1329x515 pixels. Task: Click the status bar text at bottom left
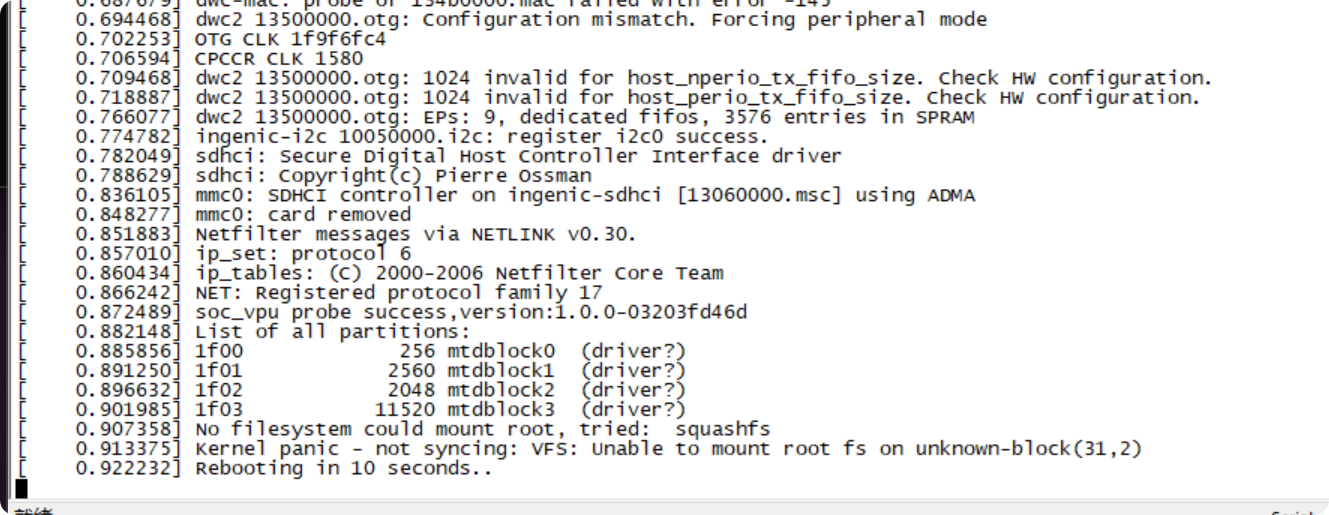point(32,511)
